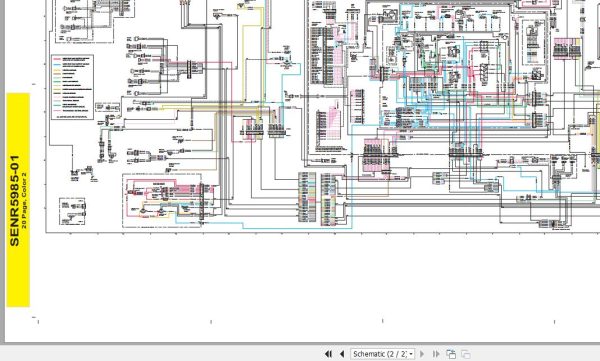
Task: Click the grayed-out next view icon
Action: 466,354
